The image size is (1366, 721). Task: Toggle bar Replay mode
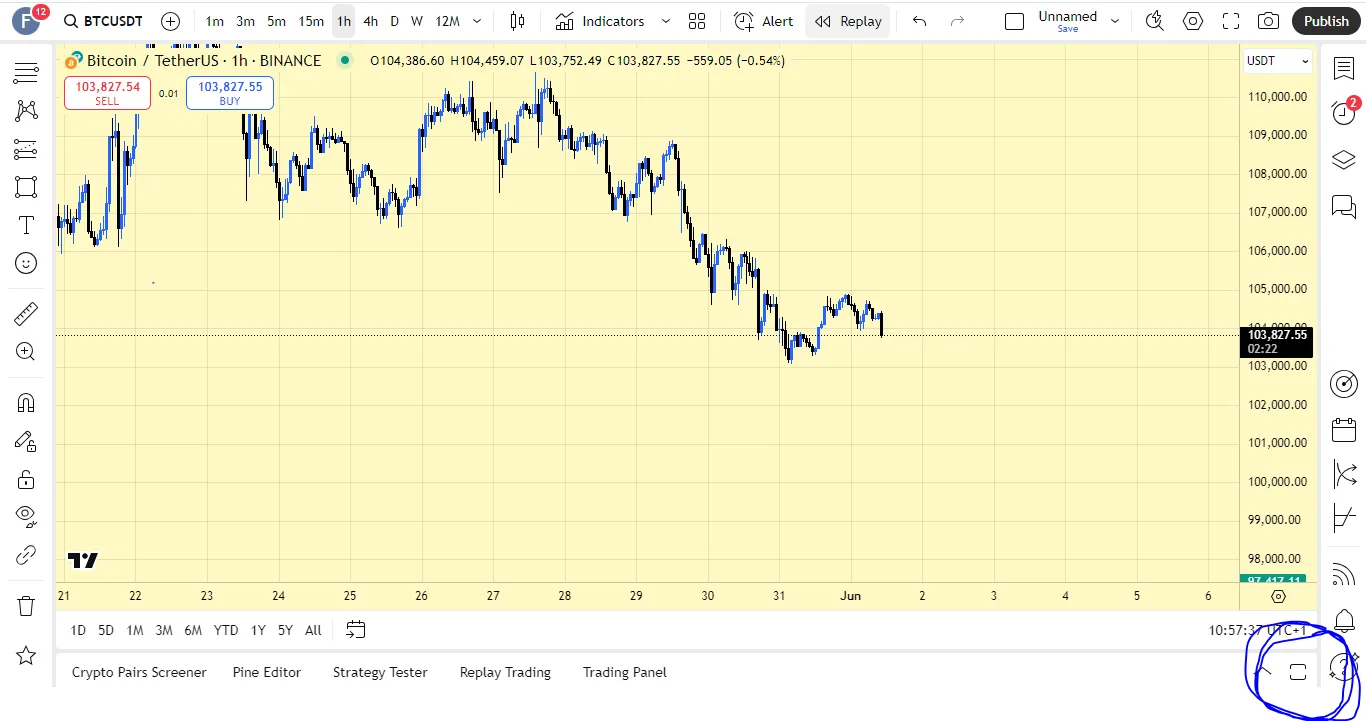(x=848, y=21)
